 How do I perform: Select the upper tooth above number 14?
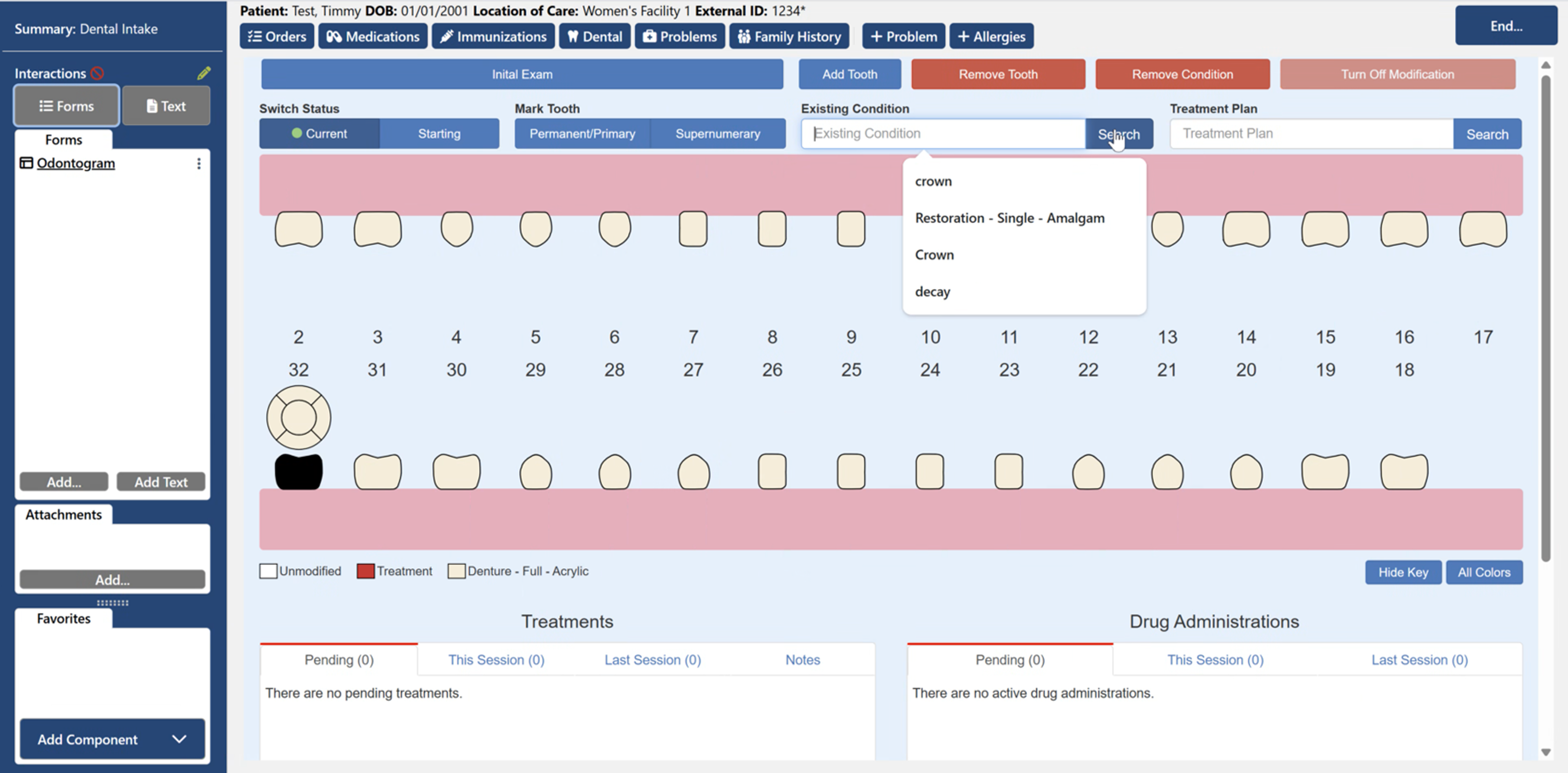coord(1246,229)
